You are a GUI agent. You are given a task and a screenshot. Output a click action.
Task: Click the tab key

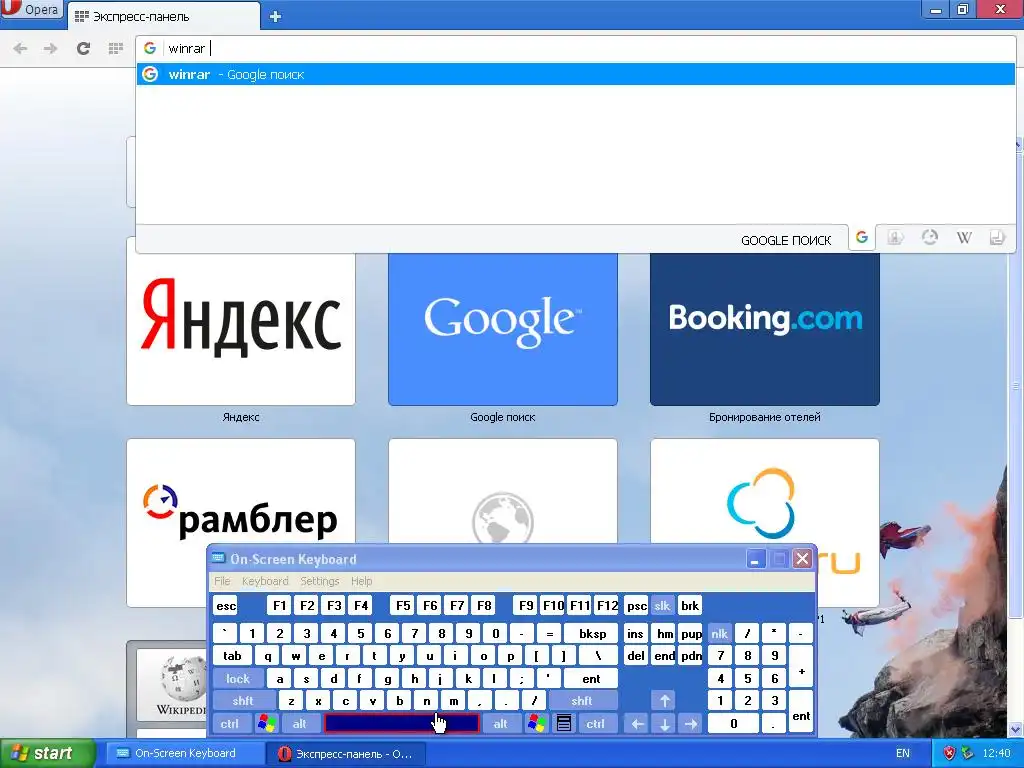[232, 656]
